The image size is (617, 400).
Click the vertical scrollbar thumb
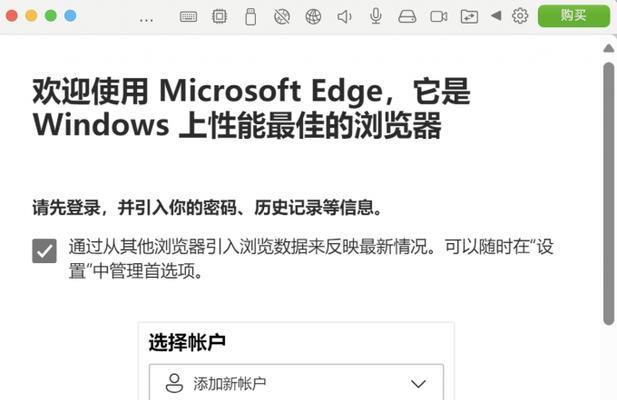(609, 194)
